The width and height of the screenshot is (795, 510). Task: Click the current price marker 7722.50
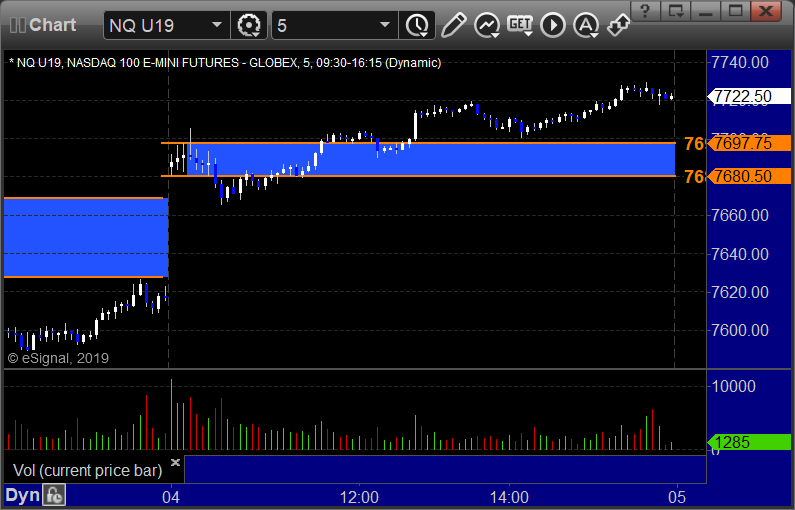click(749, 96)
